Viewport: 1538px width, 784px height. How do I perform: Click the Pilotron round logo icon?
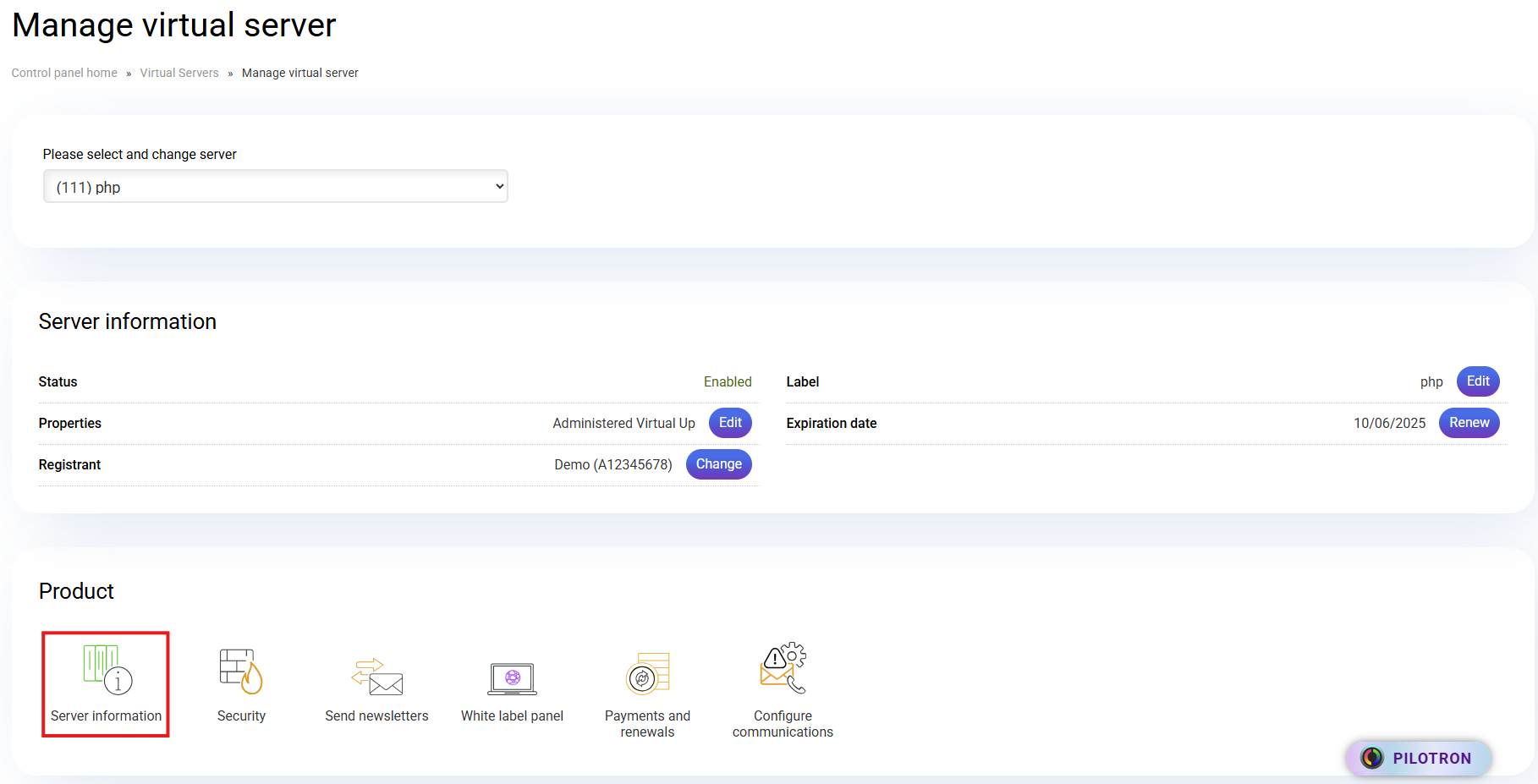(1371, 758)
